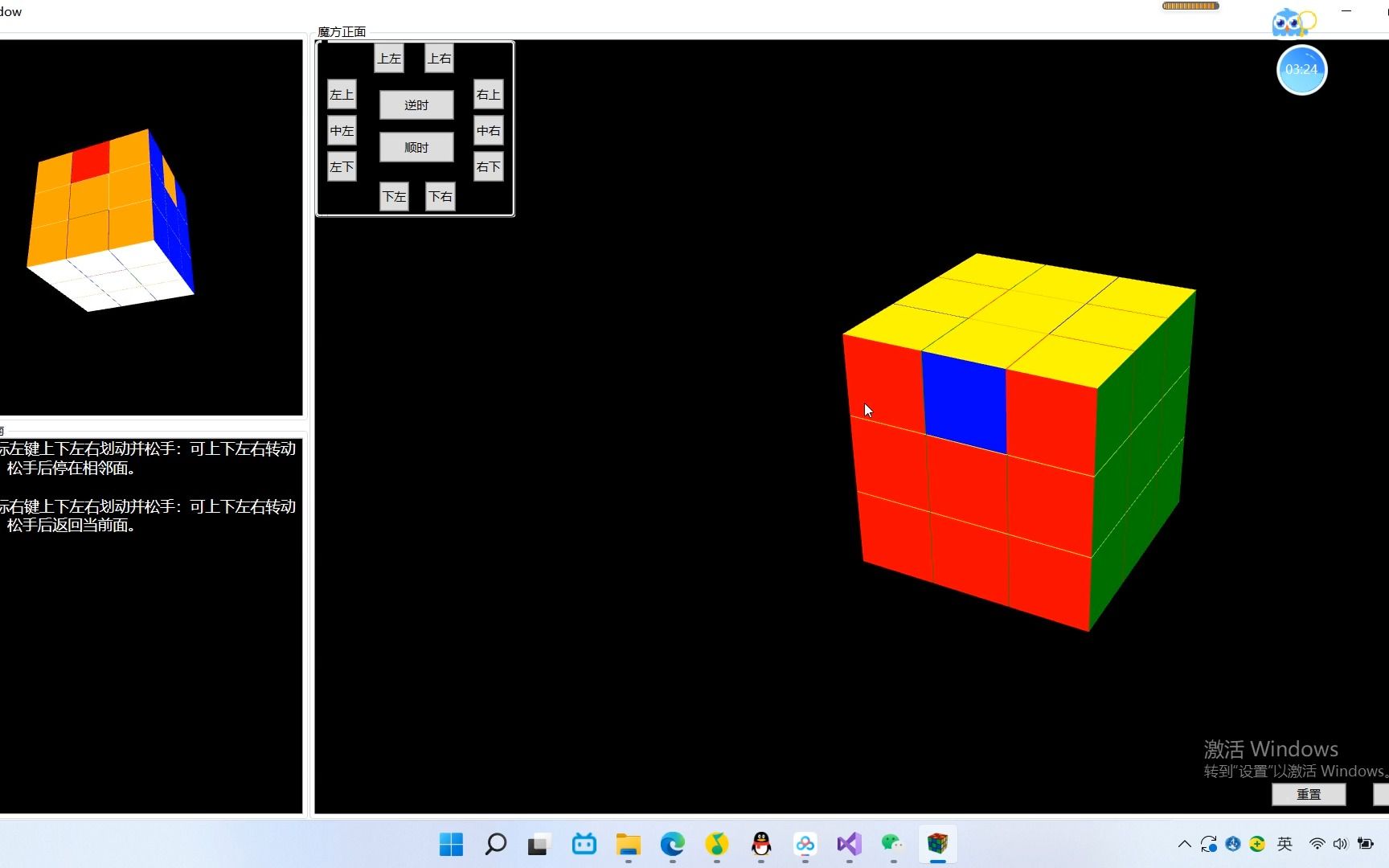Open Bilibili from the taskbar
This screenshot has height=868, width=1389.
583,845
